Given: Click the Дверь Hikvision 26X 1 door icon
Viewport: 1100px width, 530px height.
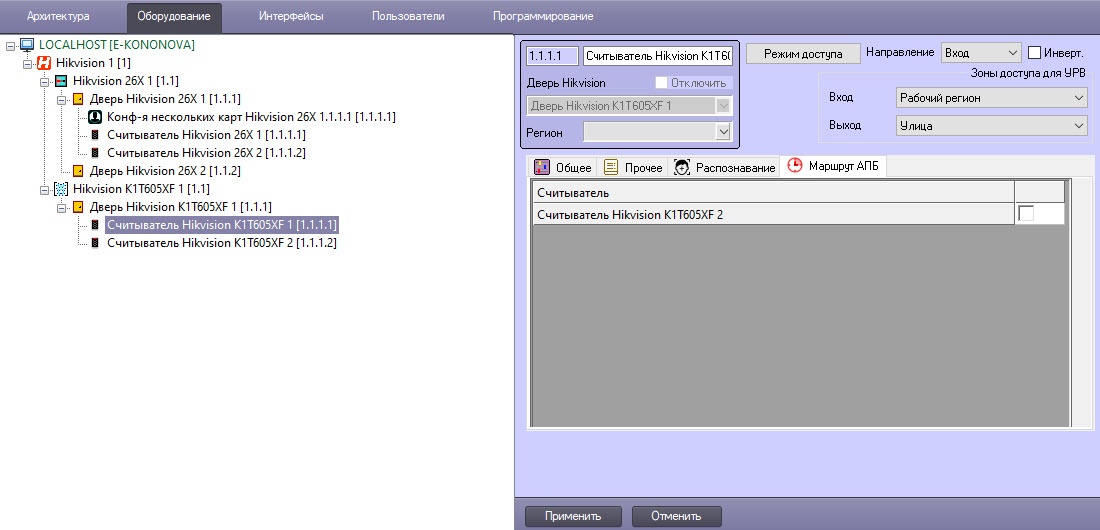Looking at the screenshot, I should click(x=78, y=99).
